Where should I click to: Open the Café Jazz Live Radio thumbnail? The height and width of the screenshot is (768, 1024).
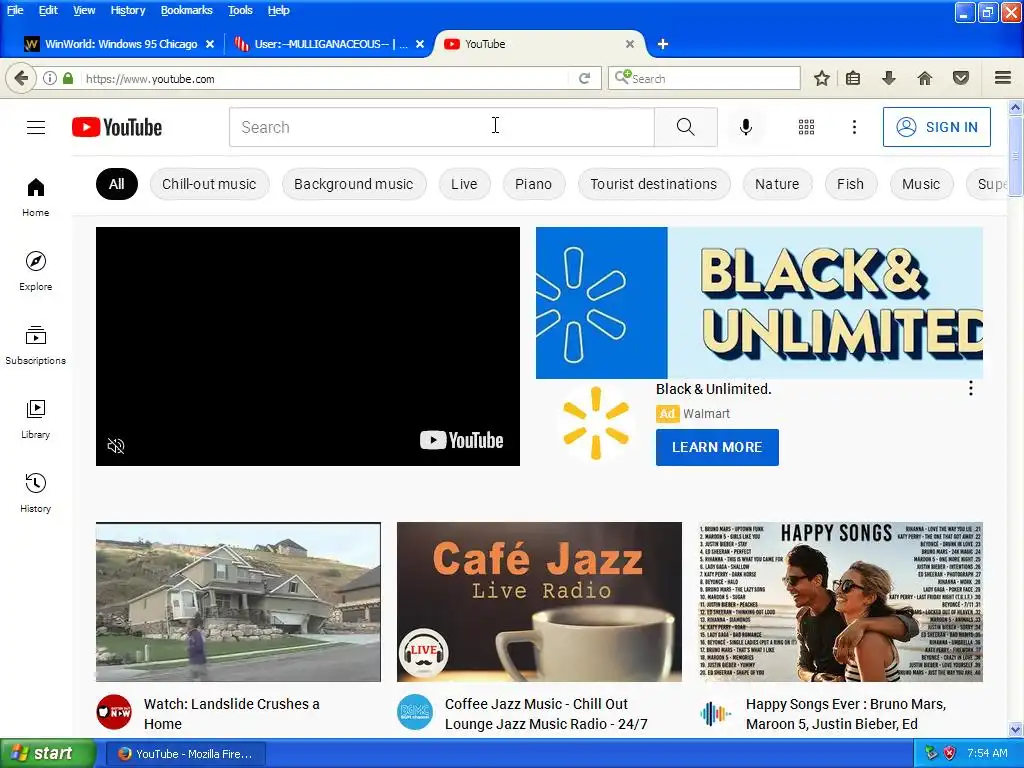click(x=539, y=601)
